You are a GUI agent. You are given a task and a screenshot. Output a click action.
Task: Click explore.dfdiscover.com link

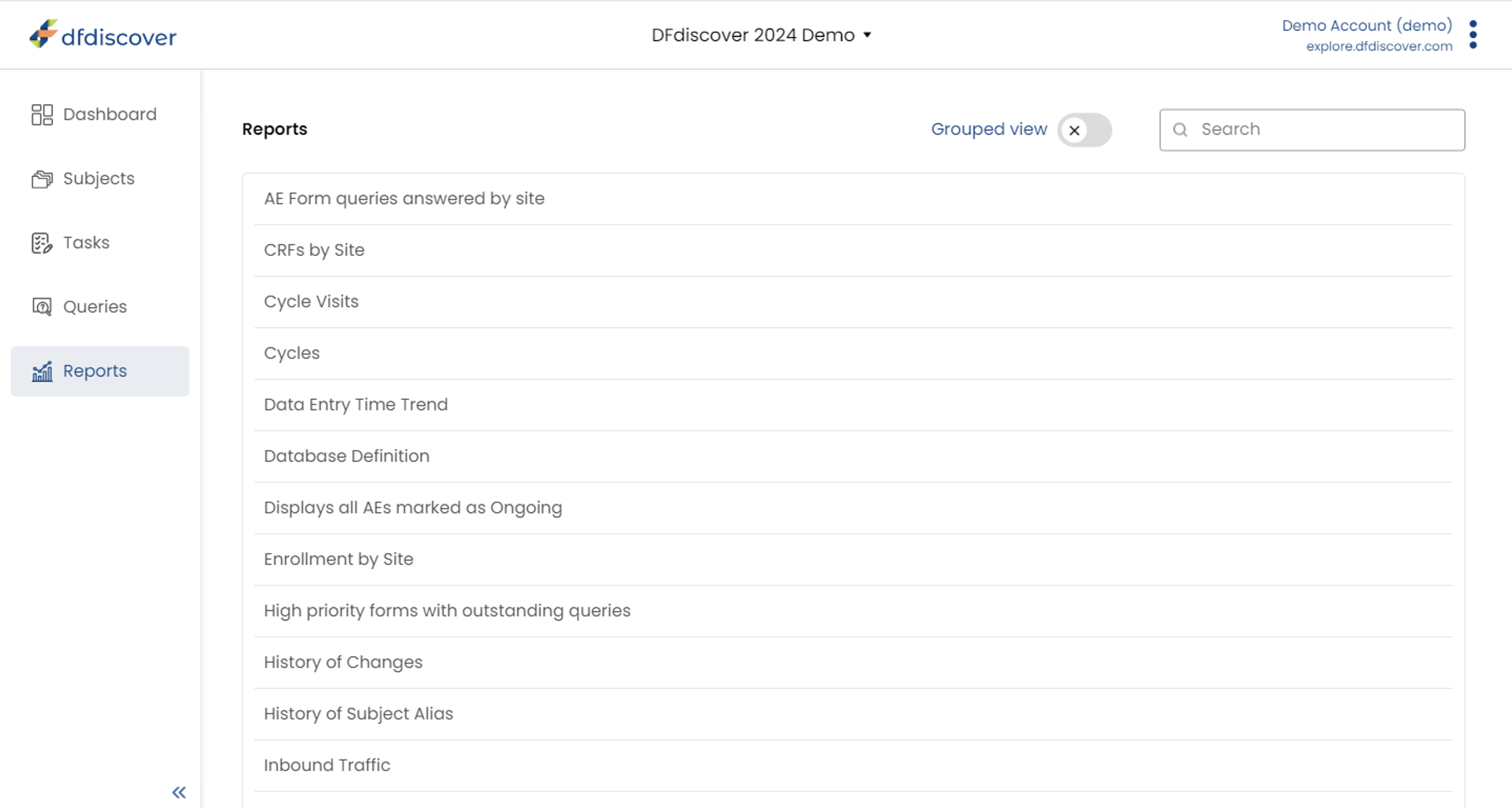click(1380, 46)
